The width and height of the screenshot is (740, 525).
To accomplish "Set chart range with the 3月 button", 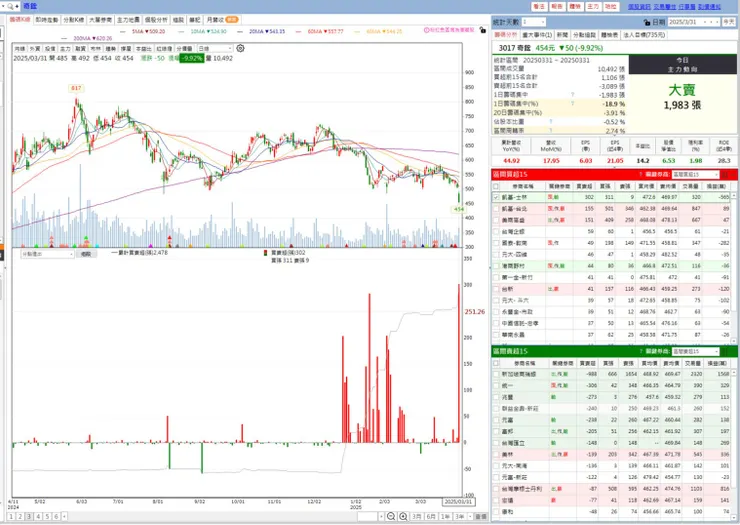I will 416,517.
